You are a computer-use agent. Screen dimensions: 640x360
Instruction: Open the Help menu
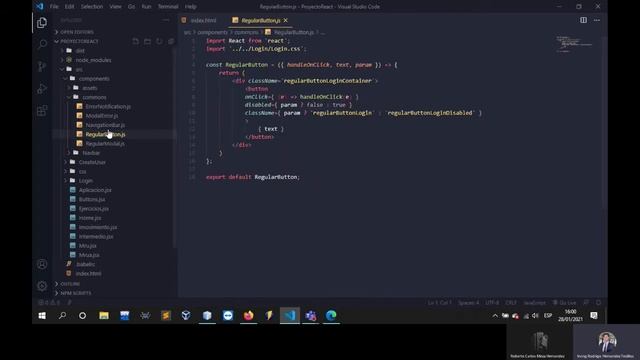190,7
